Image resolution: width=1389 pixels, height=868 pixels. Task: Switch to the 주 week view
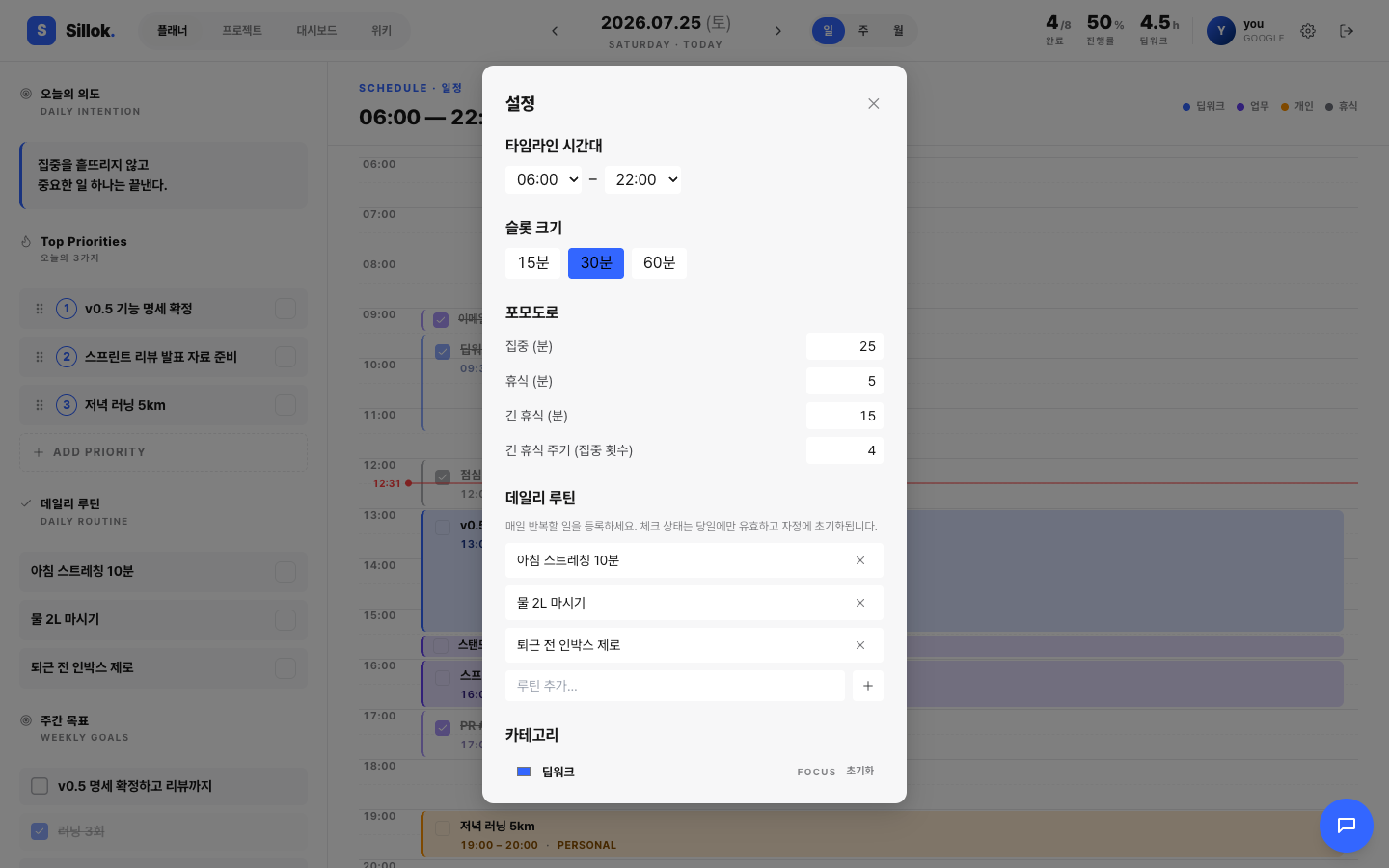coord(863,31)
